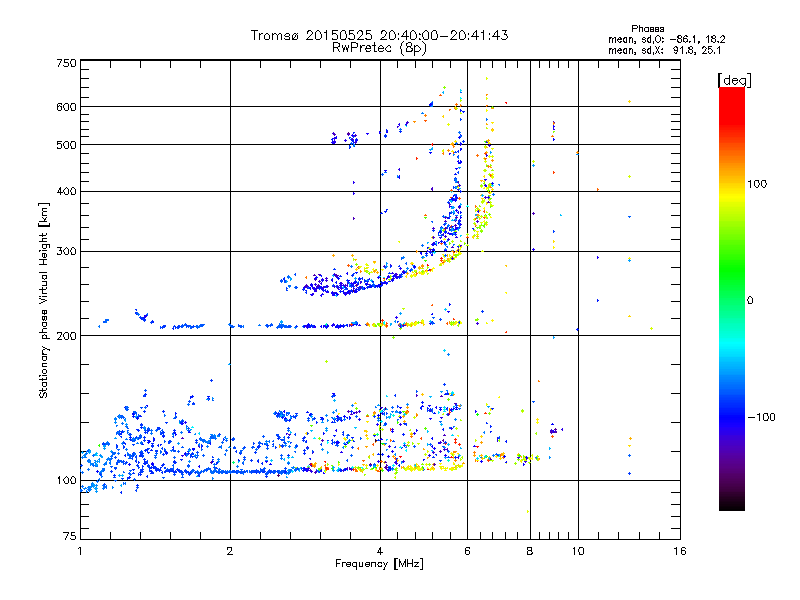Click the x-axis tick label '2'
The image size is (800, 600).
230,551
